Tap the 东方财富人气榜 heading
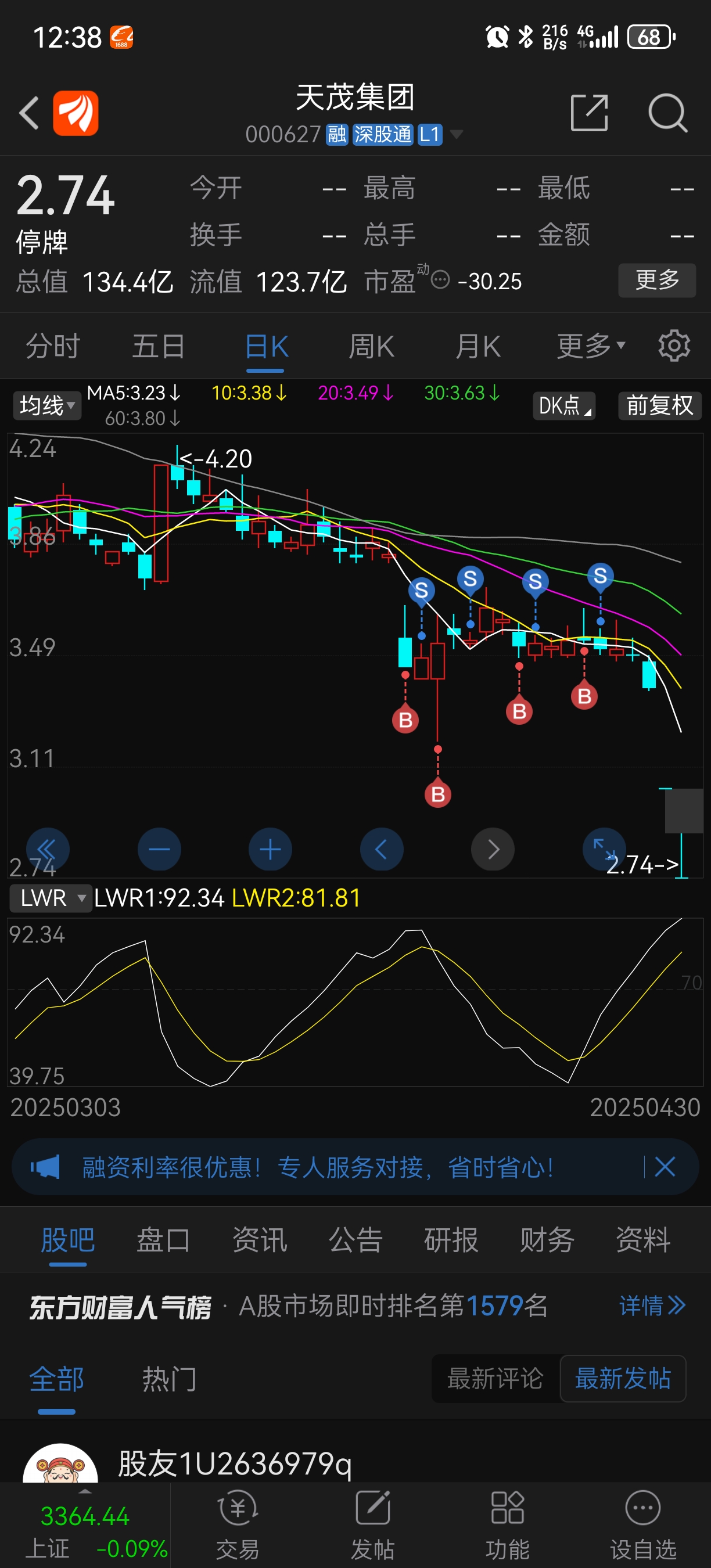 point(120,1306)
